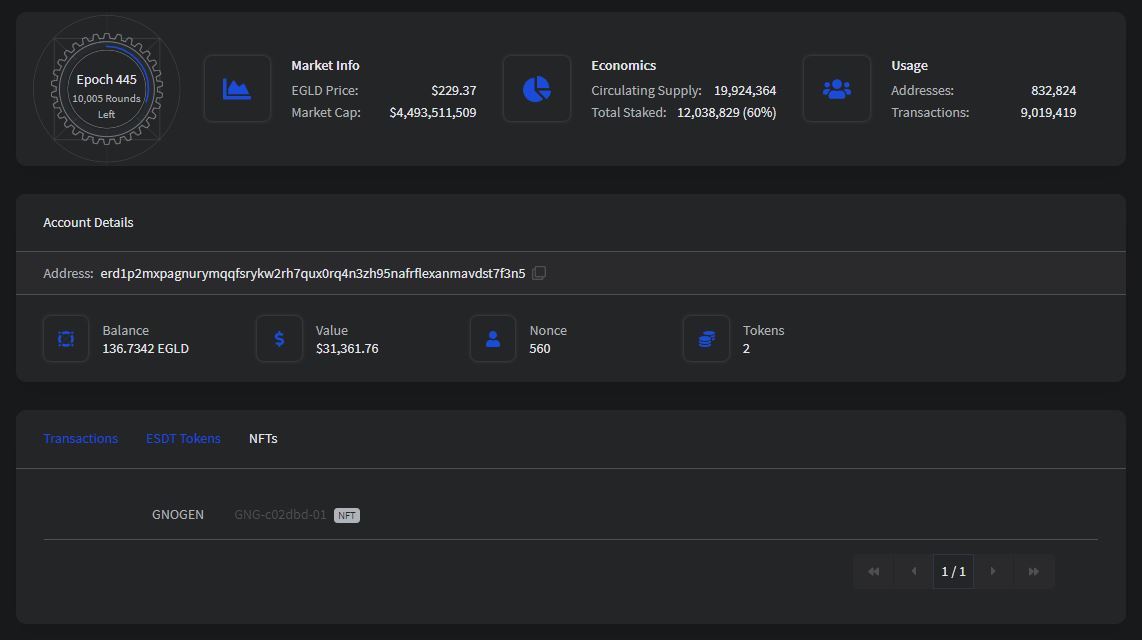Open the GNG-c02dbd-01 token link
This screenshot has height=640, width=1142.
coord(280,515)
